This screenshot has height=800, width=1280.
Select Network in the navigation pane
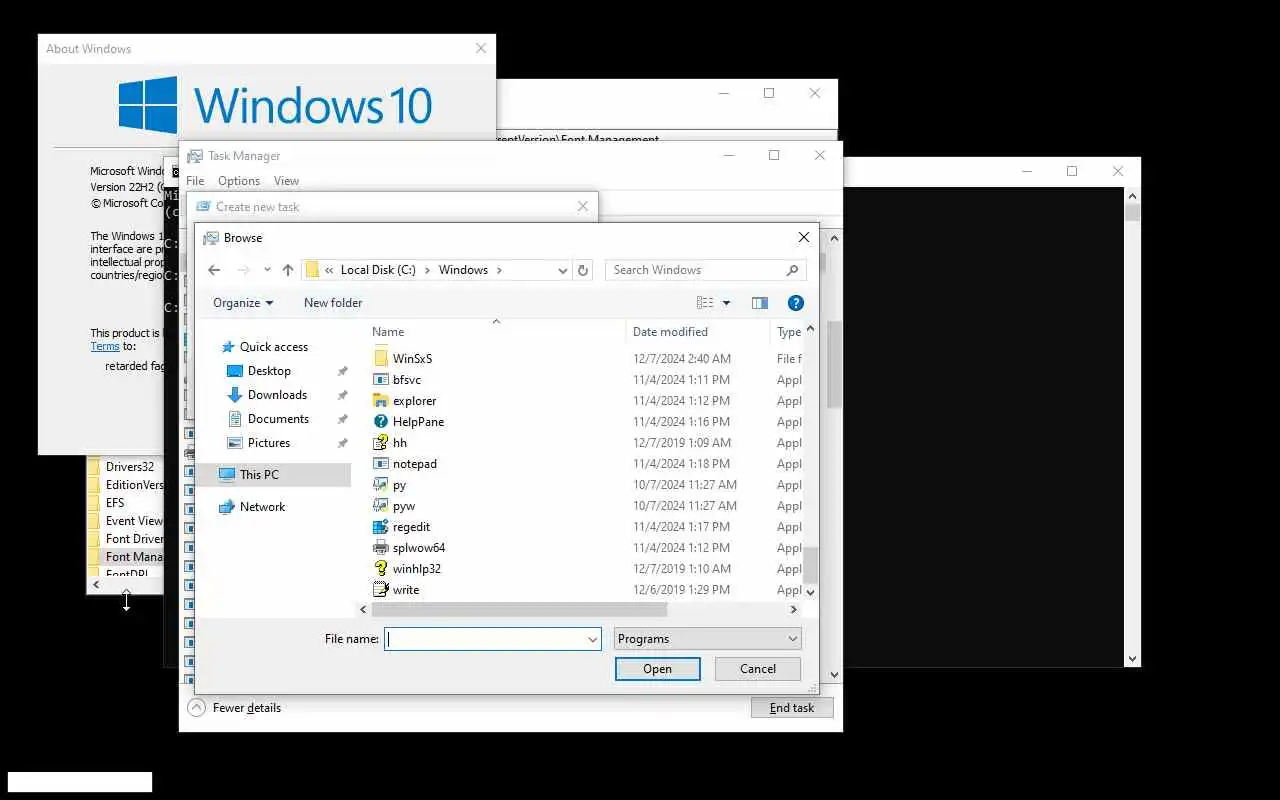pyautogui.click(x=262, y=507)
